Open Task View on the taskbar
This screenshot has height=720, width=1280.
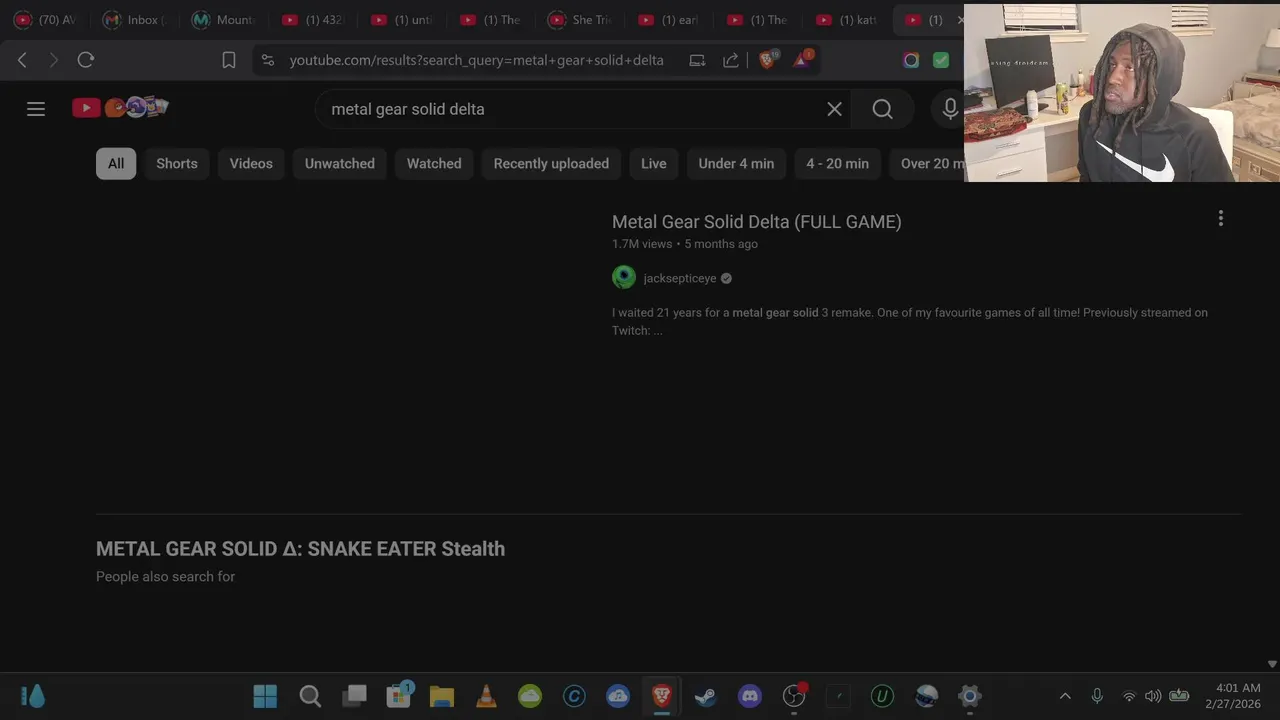tap(354, 696)
